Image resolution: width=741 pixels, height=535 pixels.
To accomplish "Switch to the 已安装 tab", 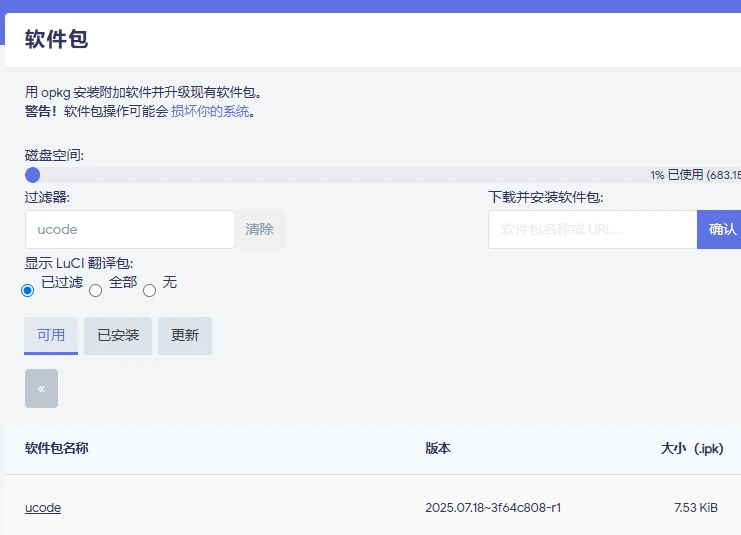I will pyautogui.click(x=118, y=336).
